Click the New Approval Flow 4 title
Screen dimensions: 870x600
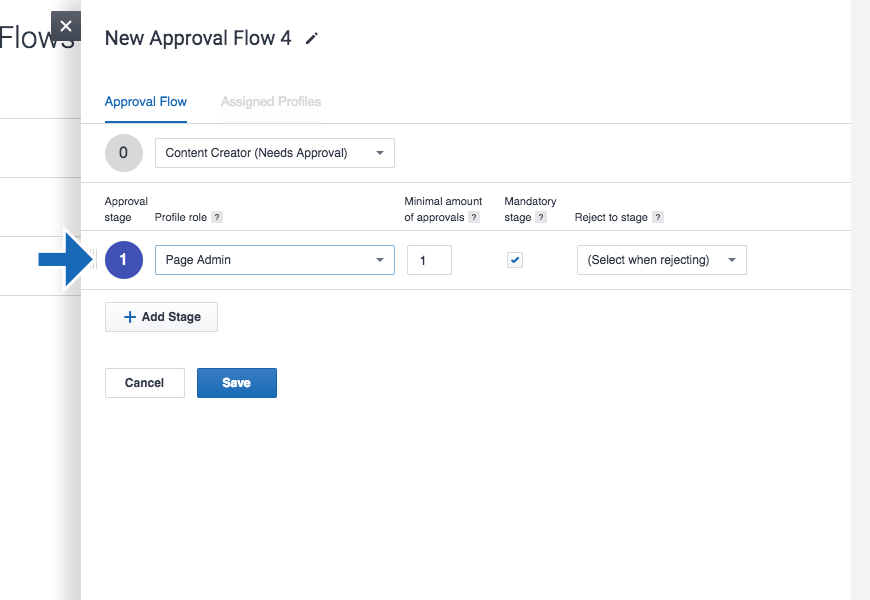tap(198, 39)
